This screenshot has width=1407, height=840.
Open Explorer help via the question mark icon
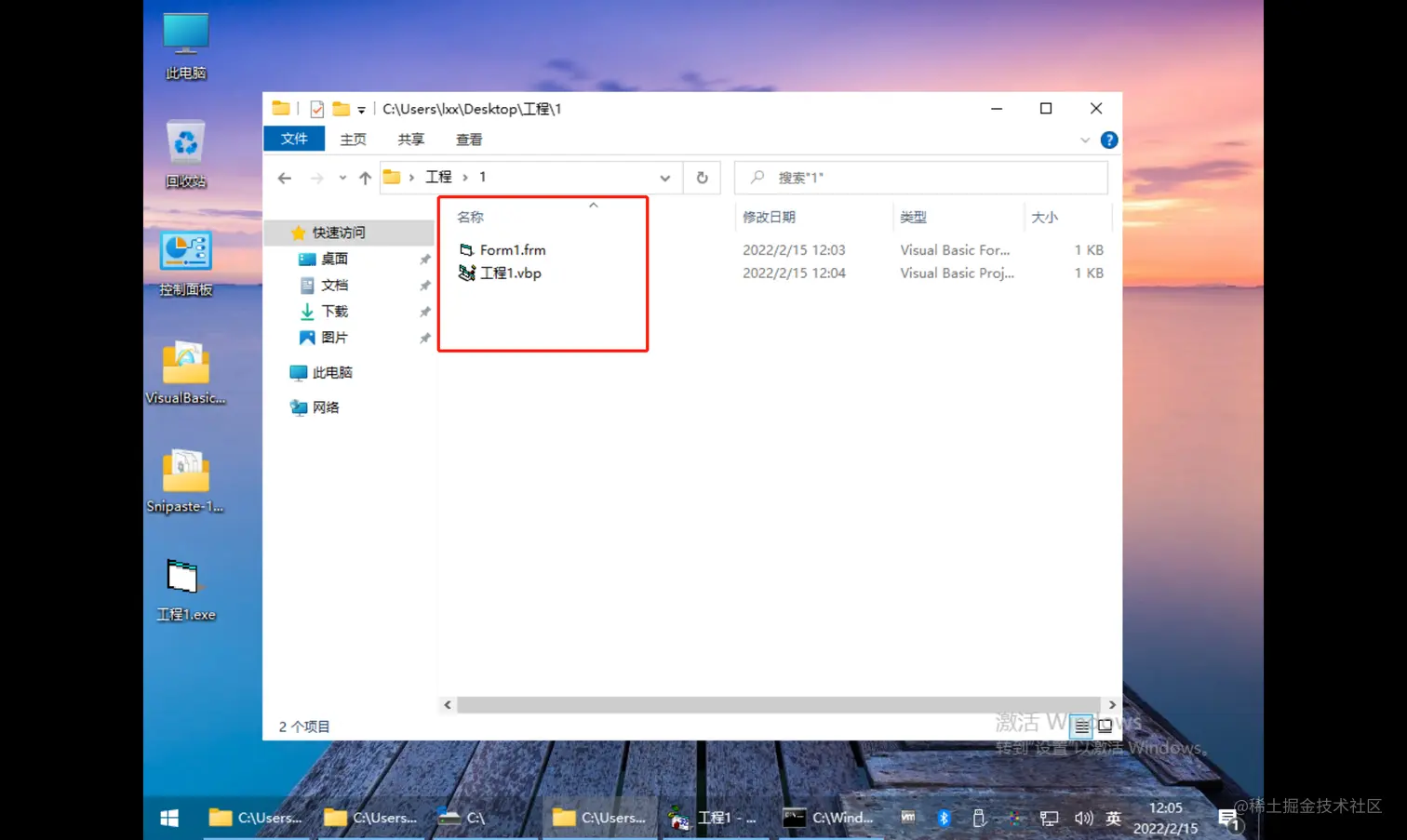(1109, 140)
